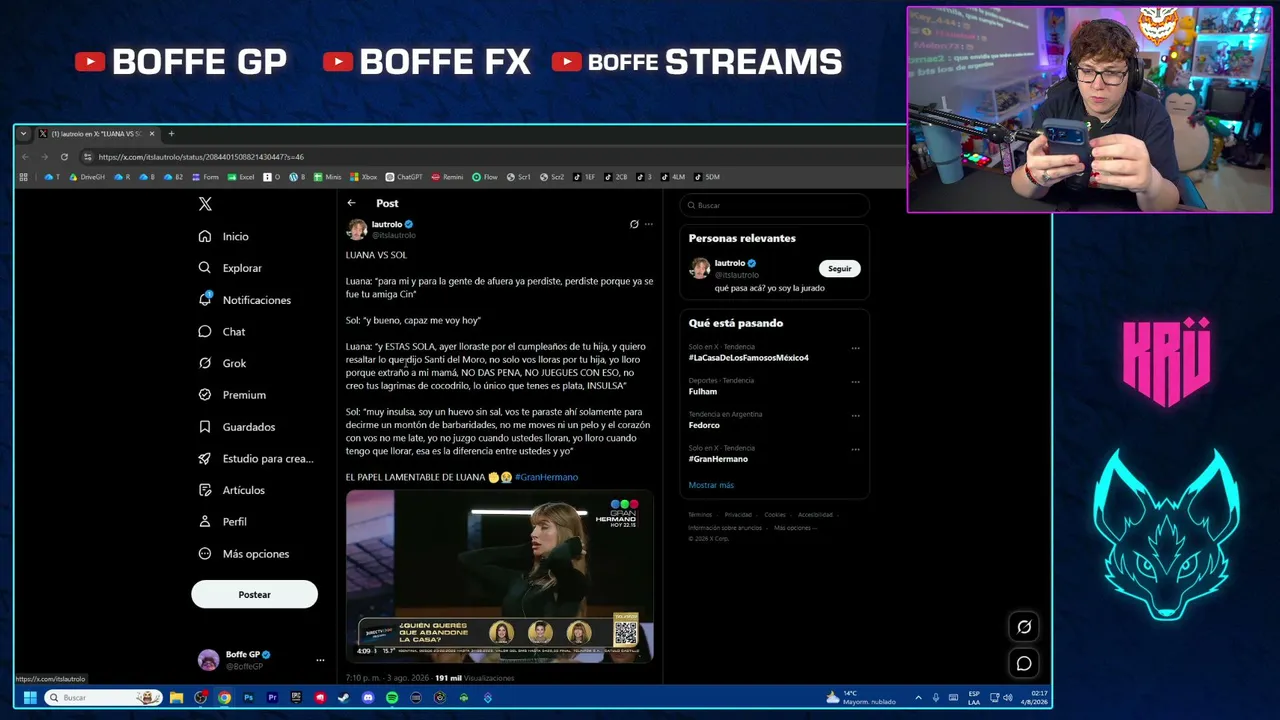The height and width of the screenshot is (720, 1280).
Task: Open options for the Fulham trend
Action: pyautogui.click(x=855, y=382)
